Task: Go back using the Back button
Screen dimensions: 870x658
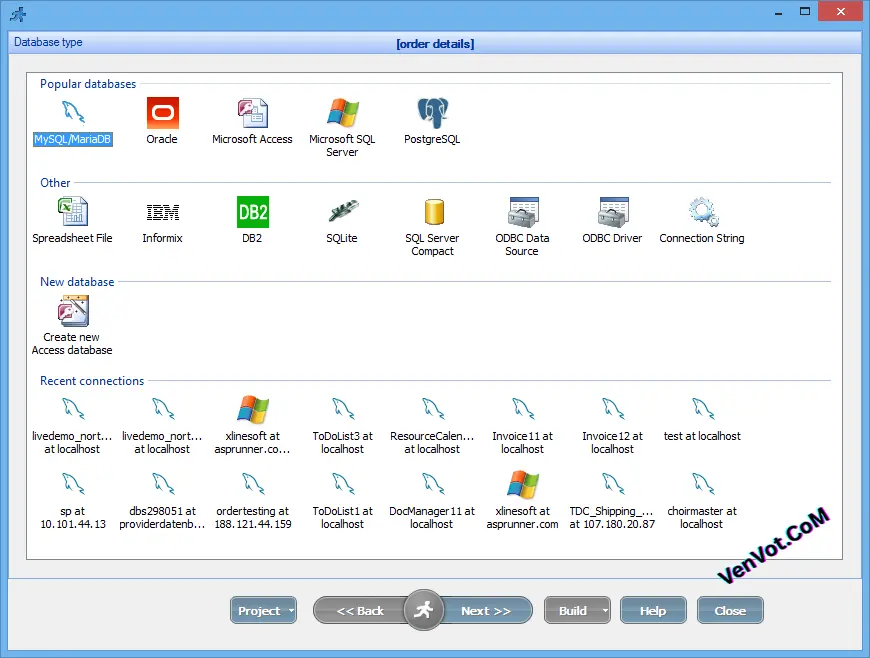Action: click(x=364, y=610)
